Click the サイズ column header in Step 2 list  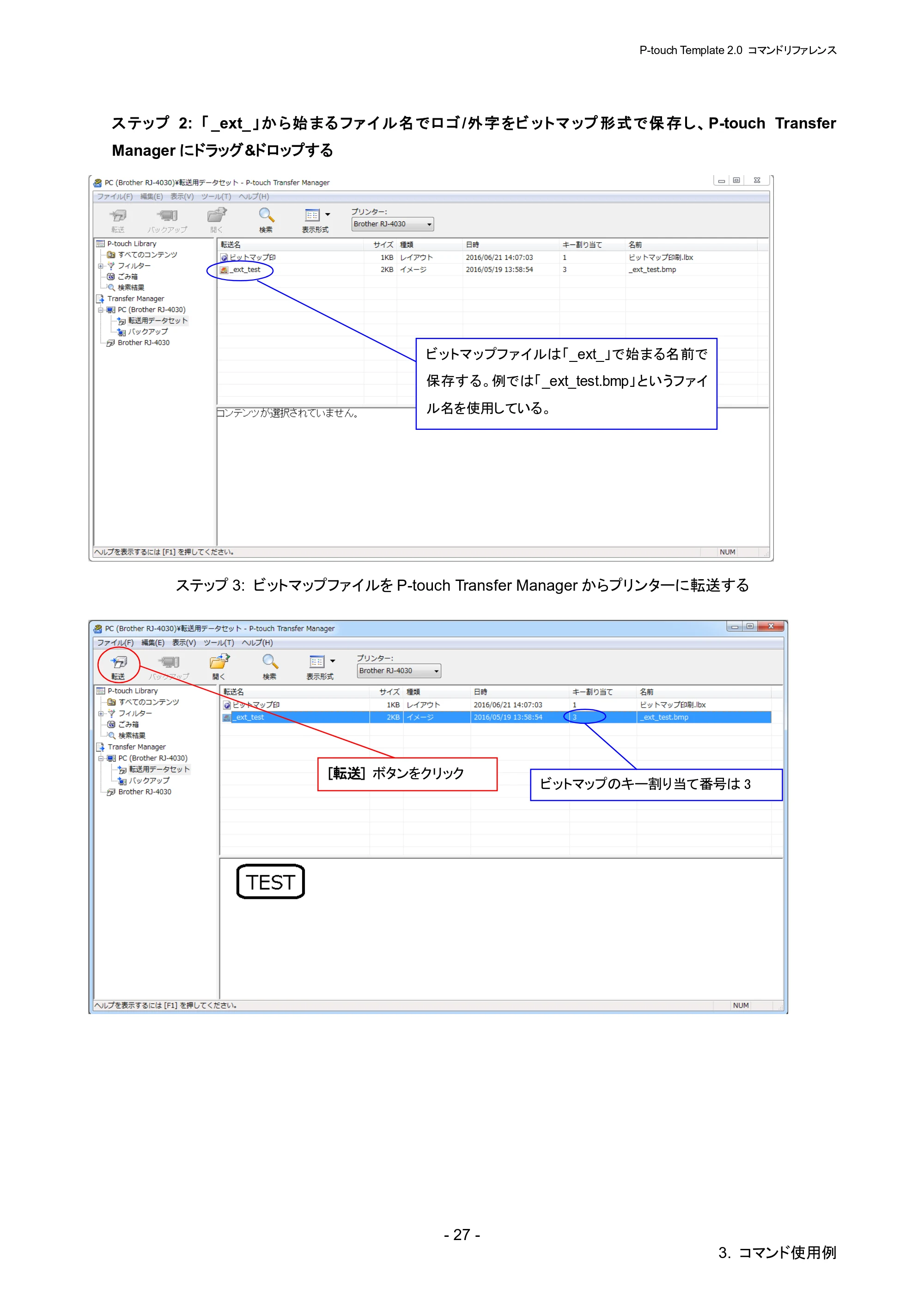(380, 245)
